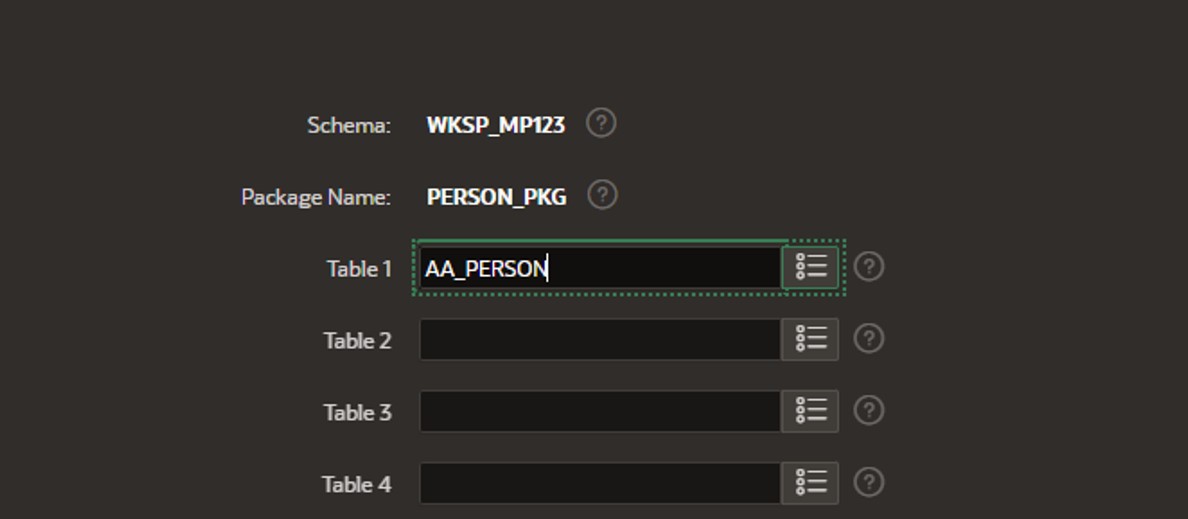Click the Table 2 label
Image resolution: width=1188 pixels, height=519 pixels.
358,341
